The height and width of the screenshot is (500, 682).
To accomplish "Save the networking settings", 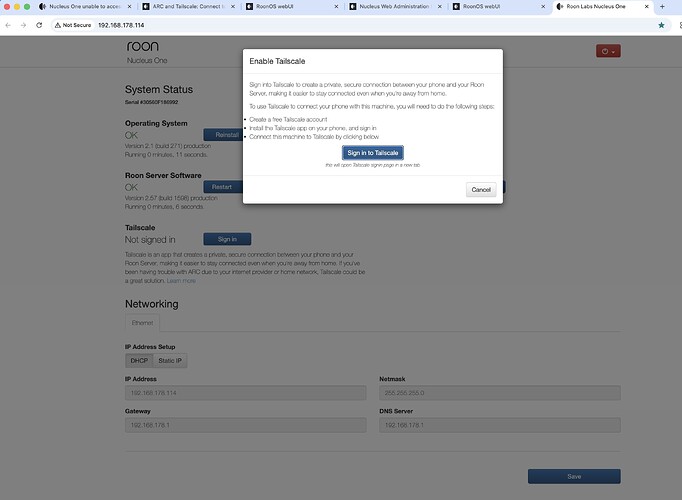I will [x=574, y=476].
